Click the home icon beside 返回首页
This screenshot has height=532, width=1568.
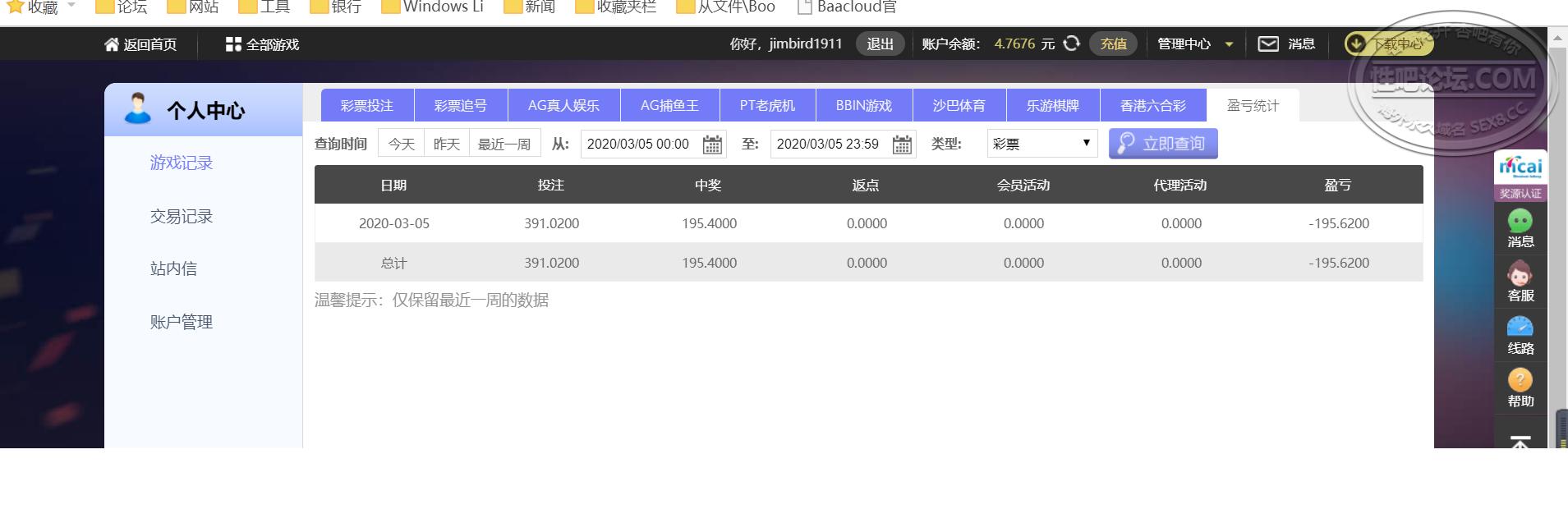point(112,44)
